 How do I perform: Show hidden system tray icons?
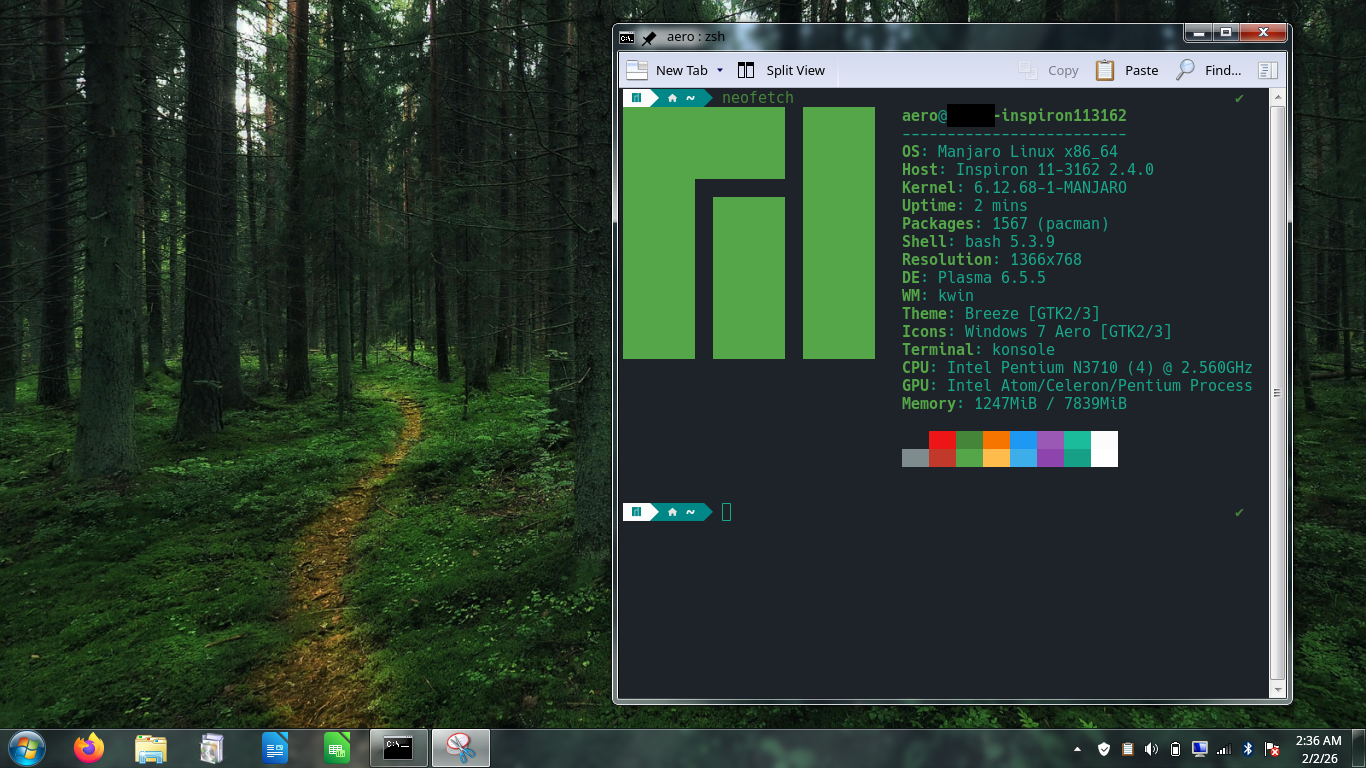(x=1077, y=748)
